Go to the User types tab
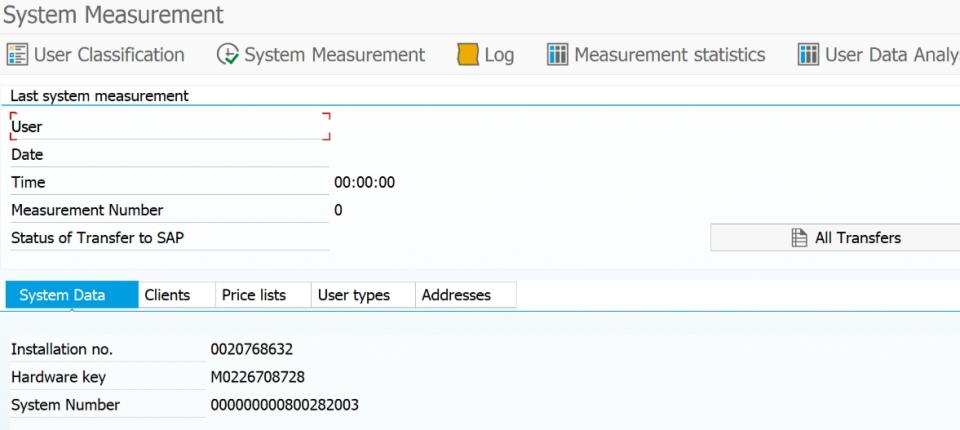 (x=353, y=295)
